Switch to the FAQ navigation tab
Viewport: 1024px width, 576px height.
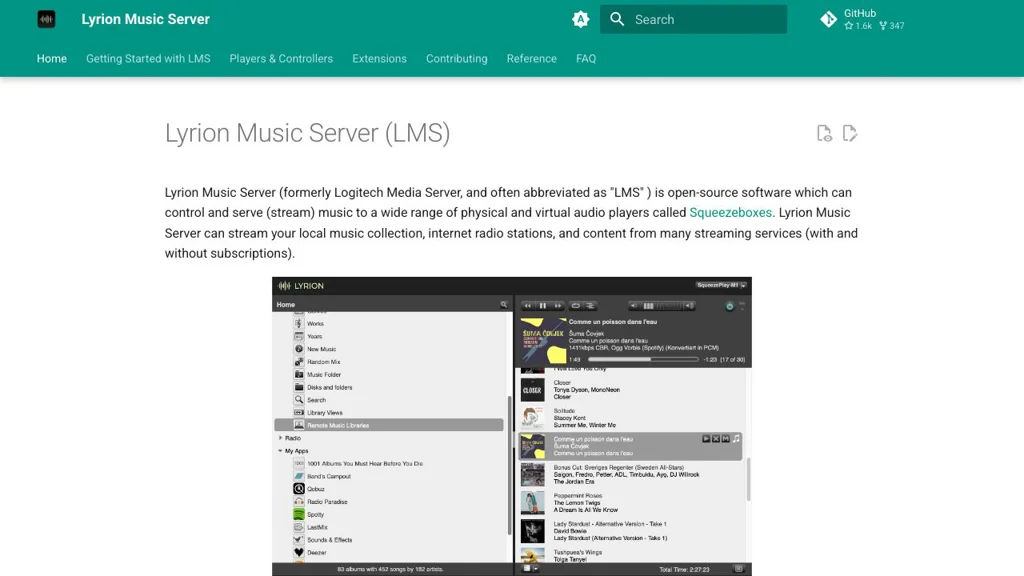(586, 58)
